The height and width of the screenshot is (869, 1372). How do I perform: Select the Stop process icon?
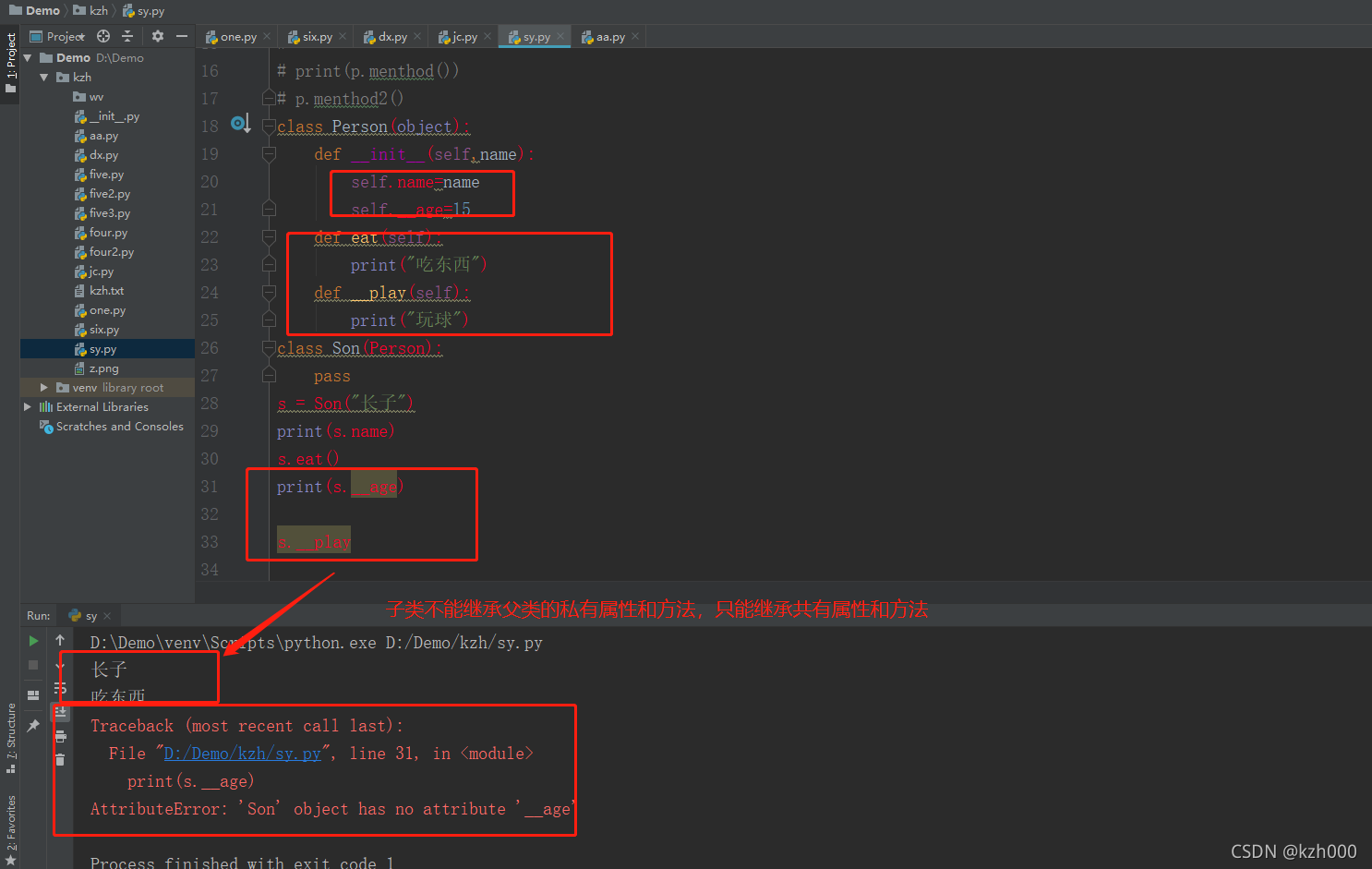point(33,664)
